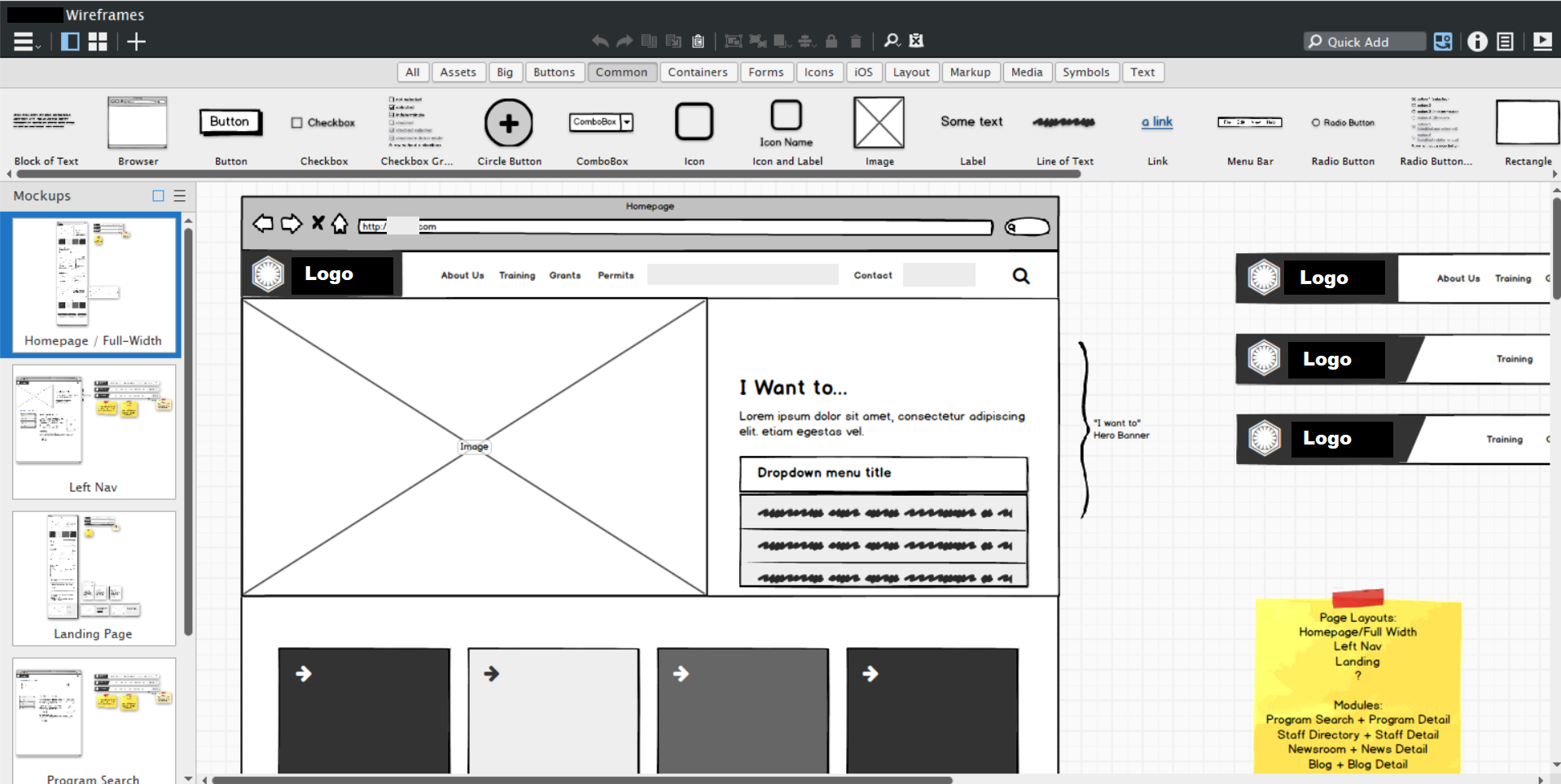Click the undo arrow icon
Viewport: 1561px width, 784px height.
pos(600,42)
